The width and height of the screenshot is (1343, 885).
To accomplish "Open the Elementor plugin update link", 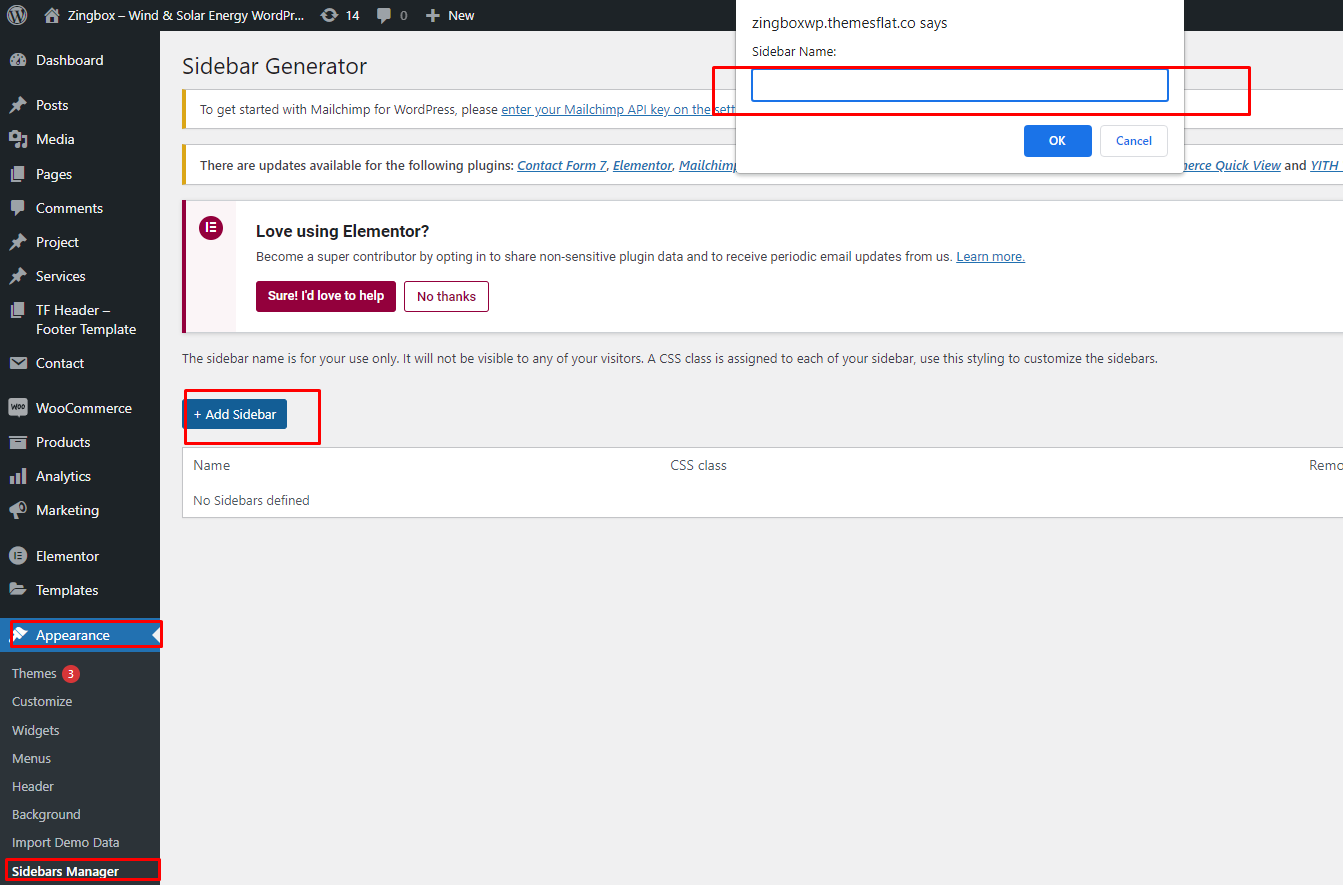I will [x=642, y=165].
